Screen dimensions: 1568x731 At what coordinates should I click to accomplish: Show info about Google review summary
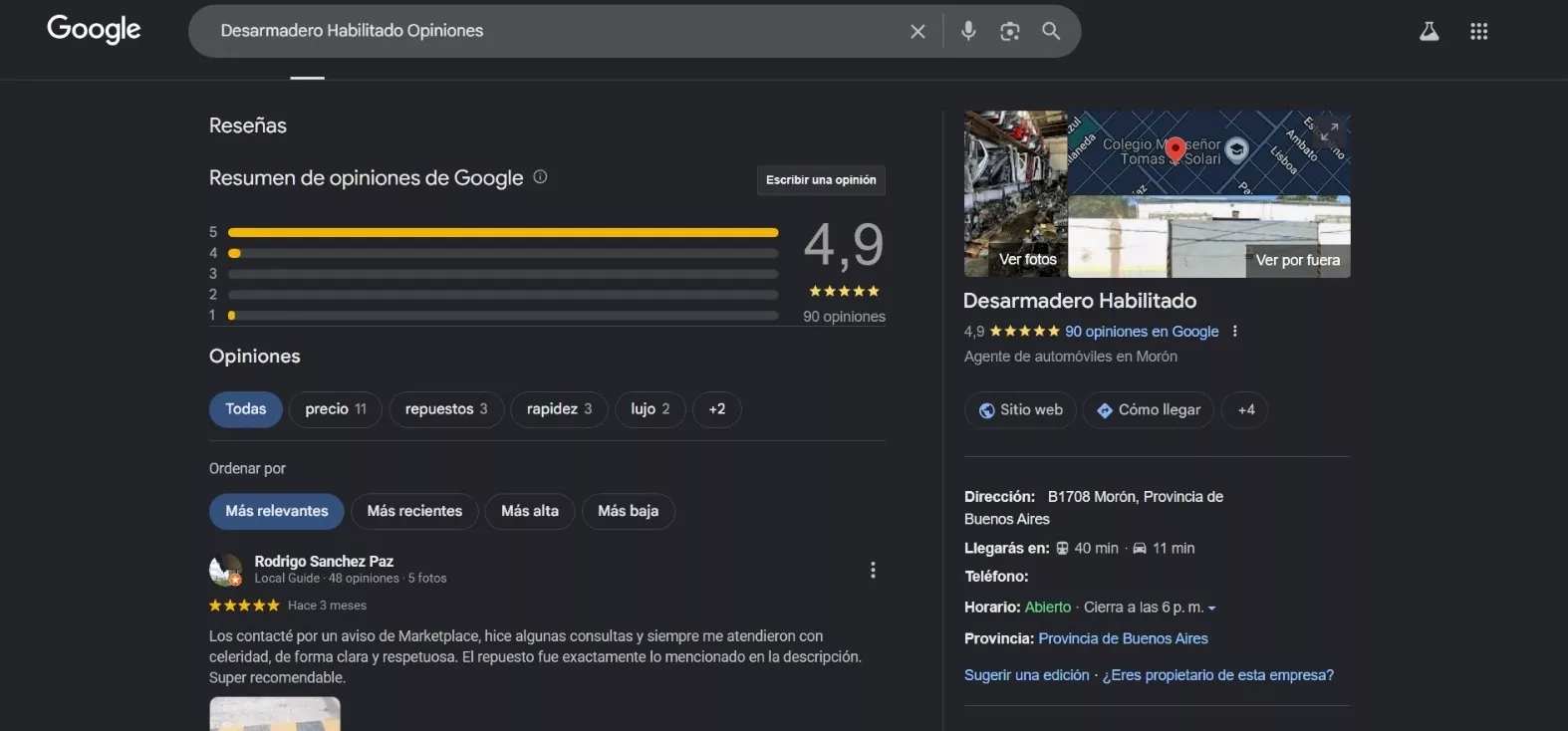540,177
